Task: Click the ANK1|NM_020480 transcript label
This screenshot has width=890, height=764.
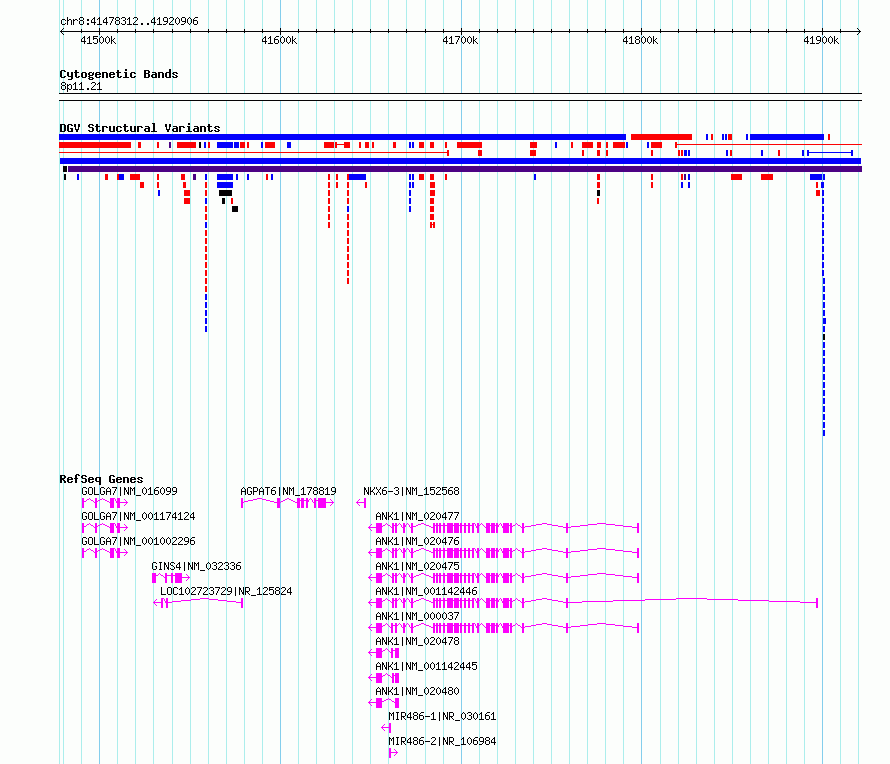Action: click(x=417, y=691)
